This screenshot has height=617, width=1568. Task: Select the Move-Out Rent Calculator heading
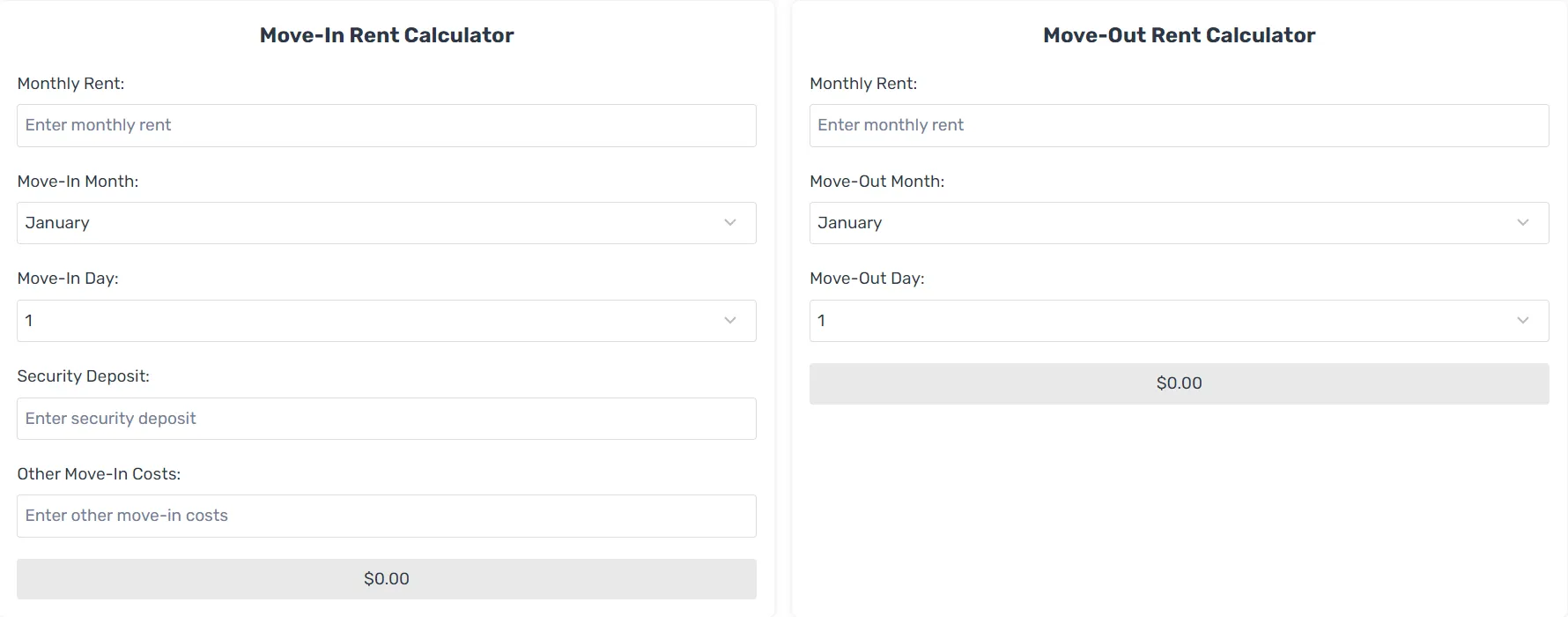click(x=1180, y=35)
